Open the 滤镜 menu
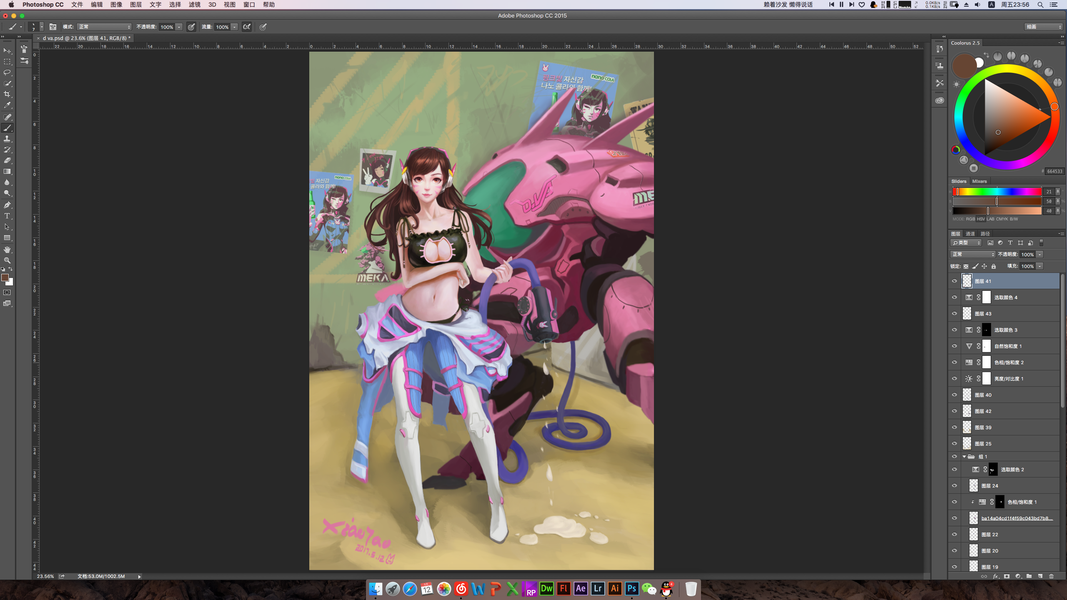Screen dimensions: 1067x600 pos(195,5)
